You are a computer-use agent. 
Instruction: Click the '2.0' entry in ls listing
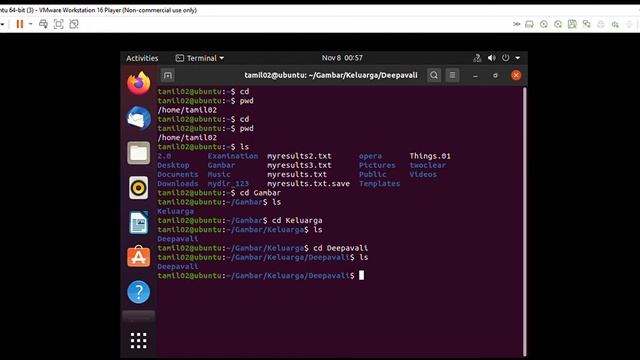(164, 156)
